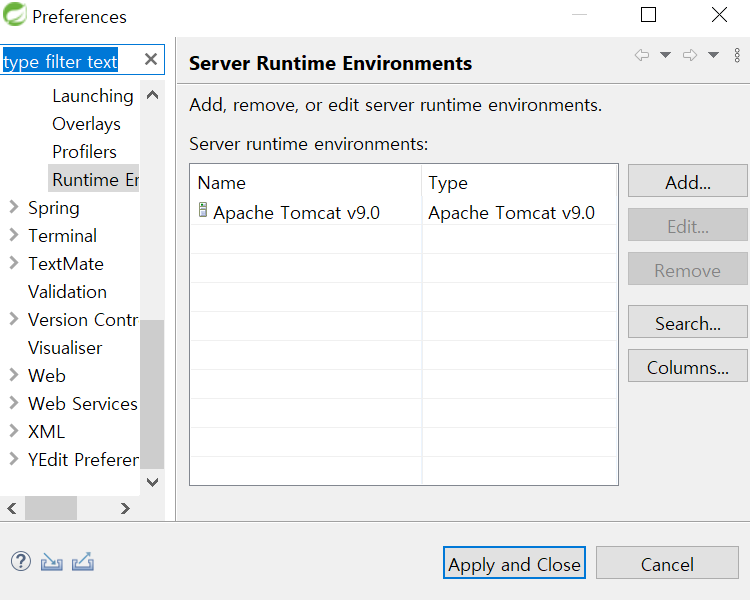Select the Runtime Environments item

[94, 180]
